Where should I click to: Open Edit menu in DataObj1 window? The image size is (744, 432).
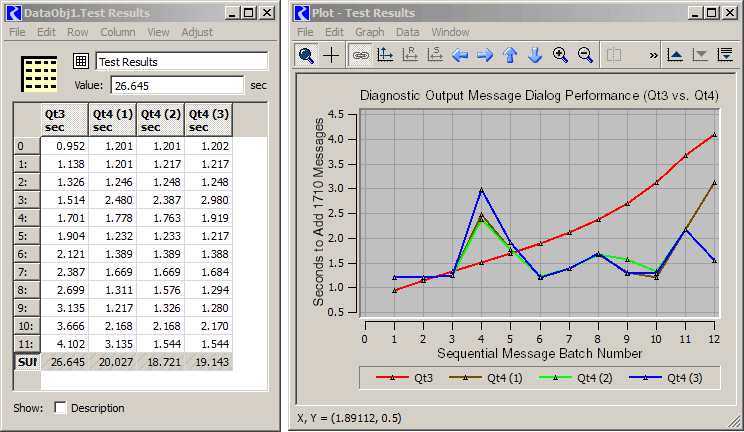46,32
